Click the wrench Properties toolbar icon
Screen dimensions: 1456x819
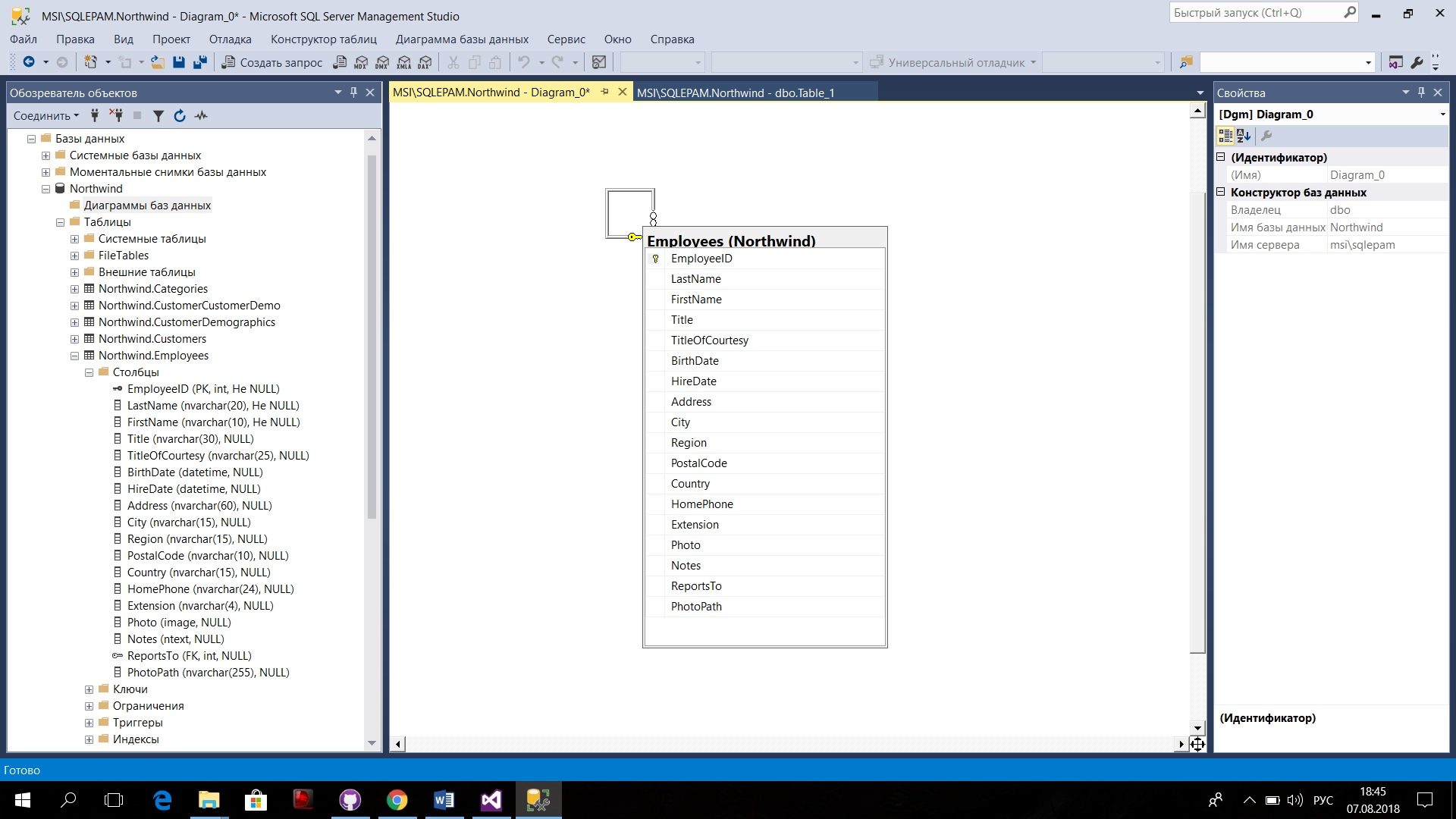pyautogui.click(x=1416, y=62)
